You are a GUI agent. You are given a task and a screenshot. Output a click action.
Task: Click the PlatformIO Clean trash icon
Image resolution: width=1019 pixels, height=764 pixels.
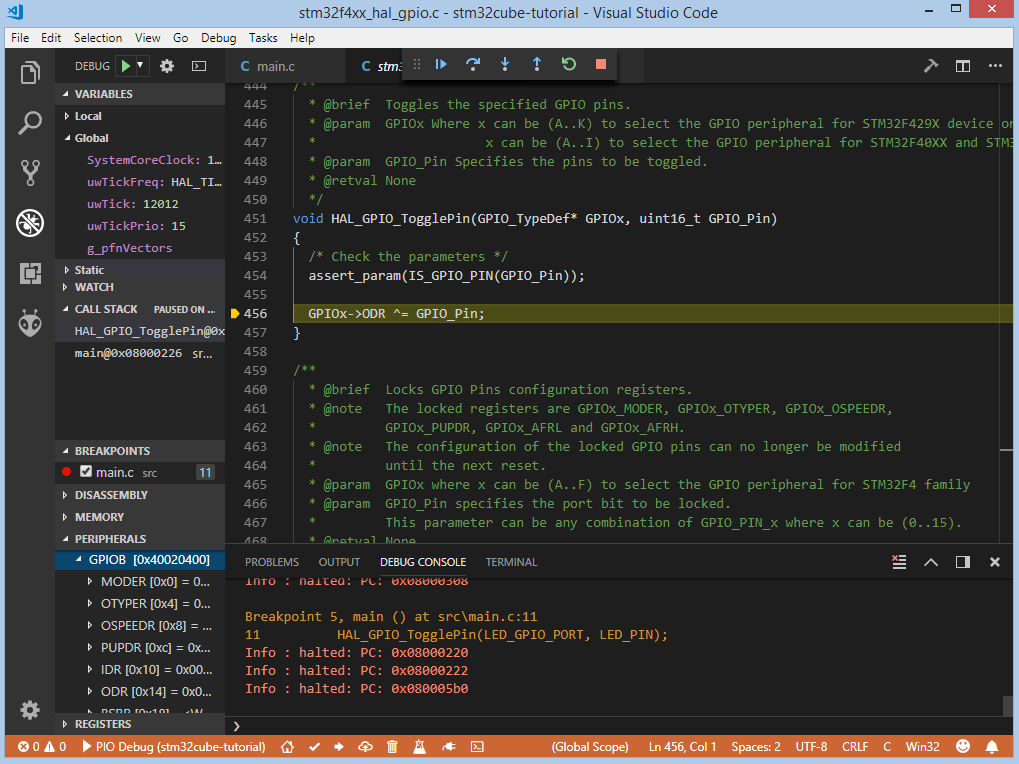pos(392,746)
